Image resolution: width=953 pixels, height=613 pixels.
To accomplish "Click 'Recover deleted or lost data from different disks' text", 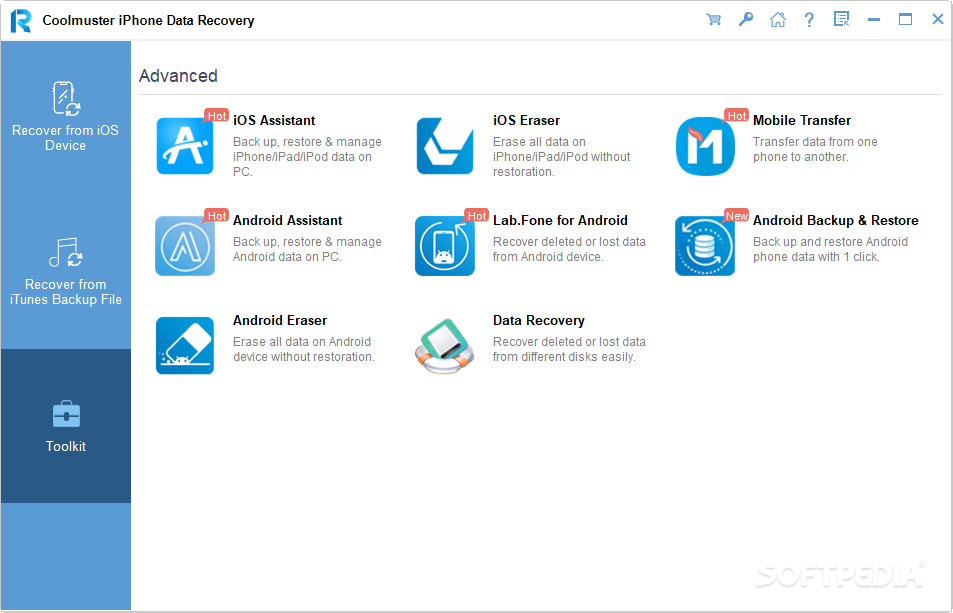I will coord(569,349).
